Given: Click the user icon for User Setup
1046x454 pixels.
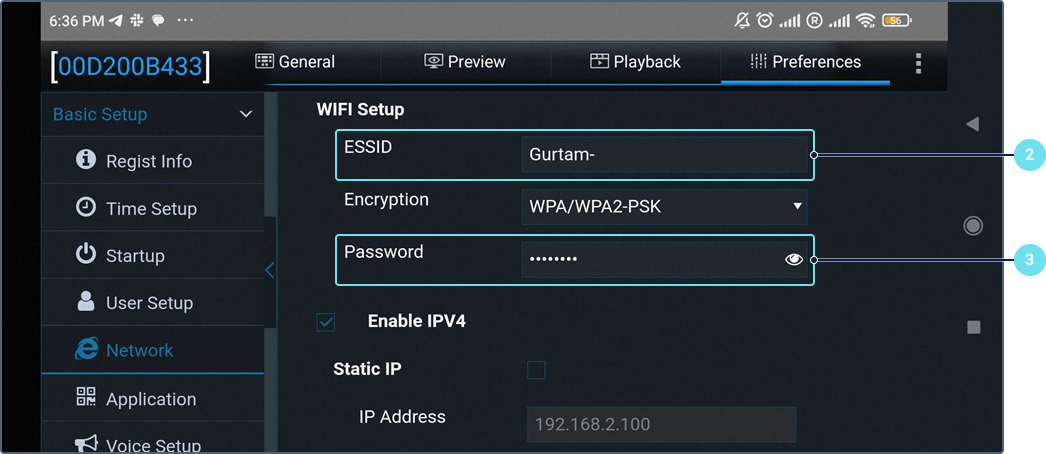Looking at the screenshot, I should point(86,302).
